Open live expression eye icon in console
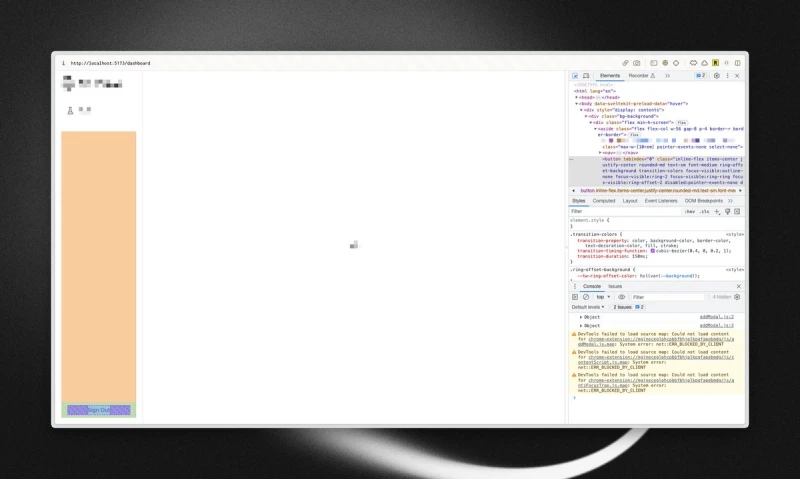Screen dimensions: 800x479 tap(621, 297)
